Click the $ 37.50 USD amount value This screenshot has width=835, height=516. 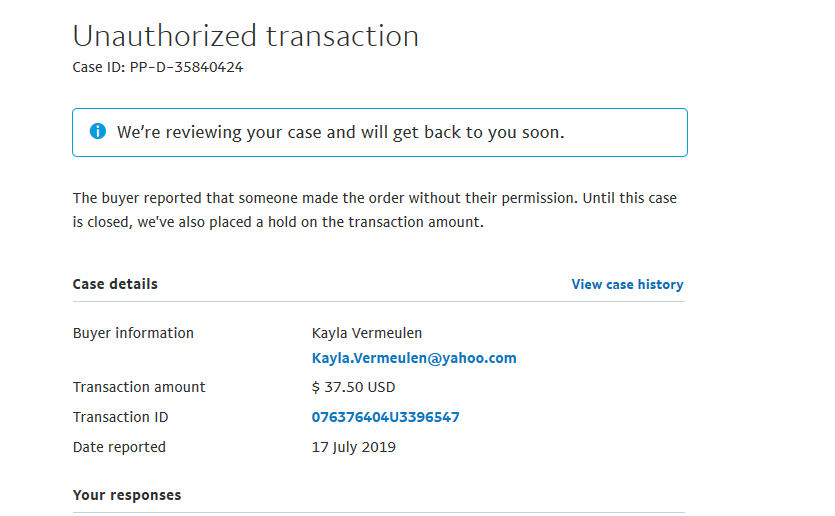(353, 387)
